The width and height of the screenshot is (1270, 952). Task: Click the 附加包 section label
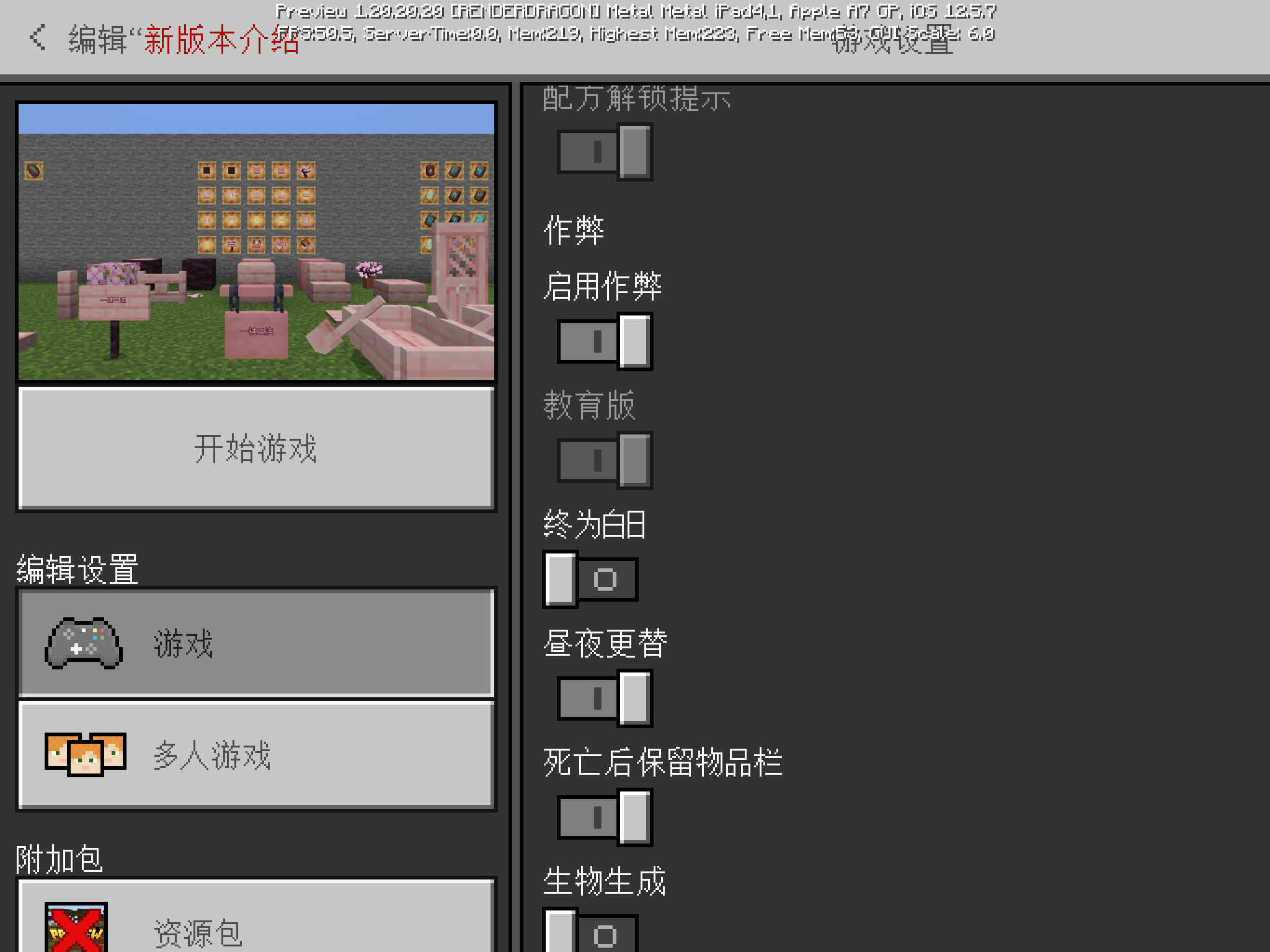59,860
